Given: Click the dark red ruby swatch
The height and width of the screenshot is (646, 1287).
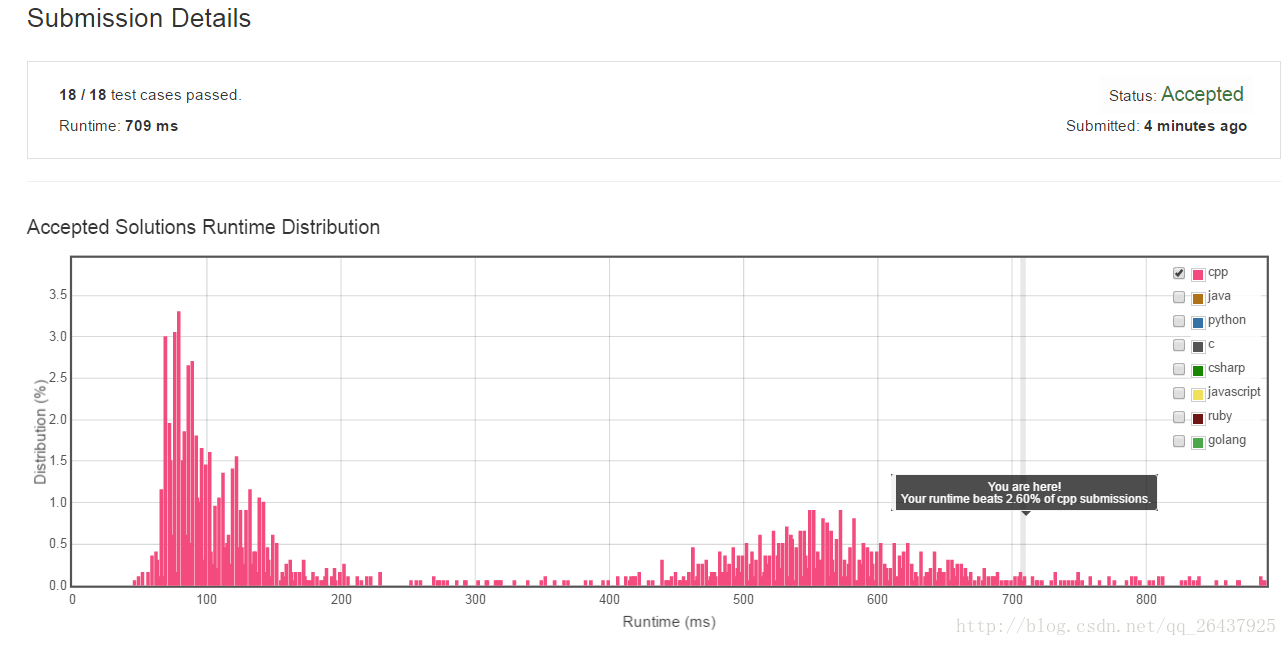Looking at the screenshot, I should [x=1198, y=418].
